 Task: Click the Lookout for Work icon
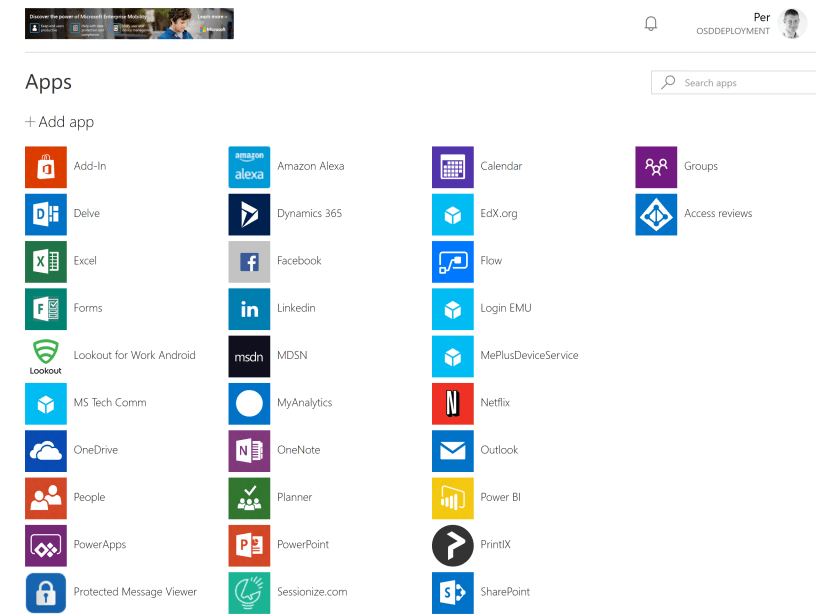(46, 356)
